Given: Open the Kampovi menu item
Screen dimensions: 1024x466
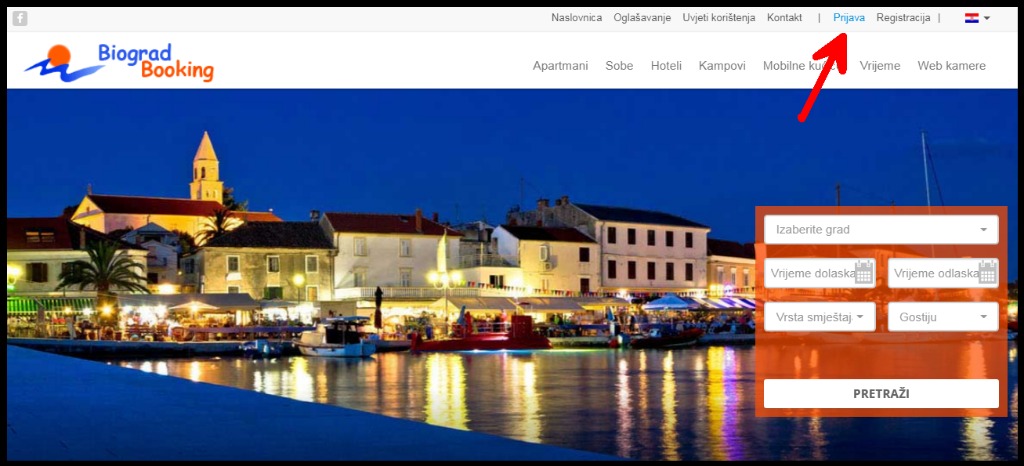Looking at the screenshot, I should tap(722, 66).
